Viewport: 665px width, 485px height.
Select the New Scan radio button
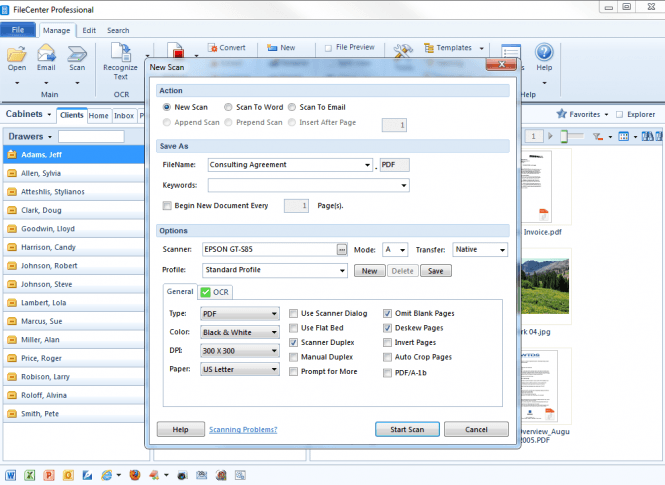click(x=167, y=107)
